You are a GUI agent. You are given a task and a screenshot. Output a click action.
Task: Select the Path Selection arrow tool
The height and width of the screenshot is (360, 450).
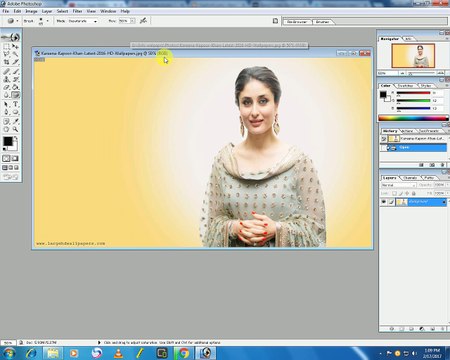6,105
